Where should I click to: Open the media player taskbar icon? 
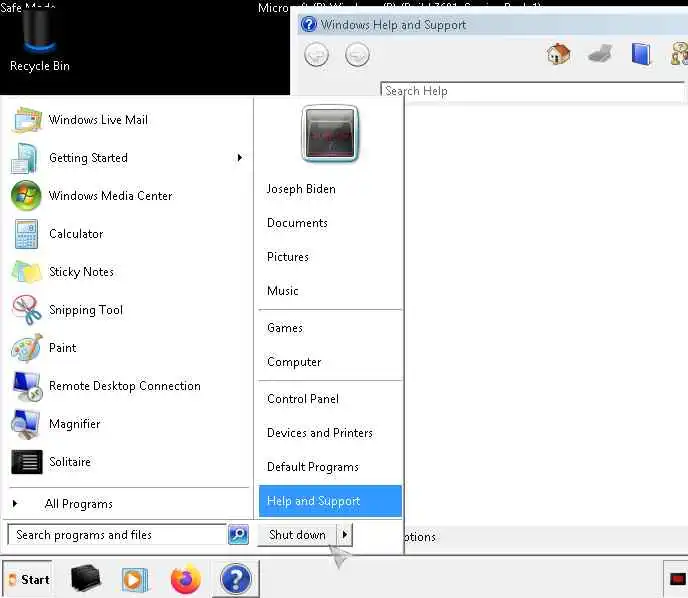[134, 580]
